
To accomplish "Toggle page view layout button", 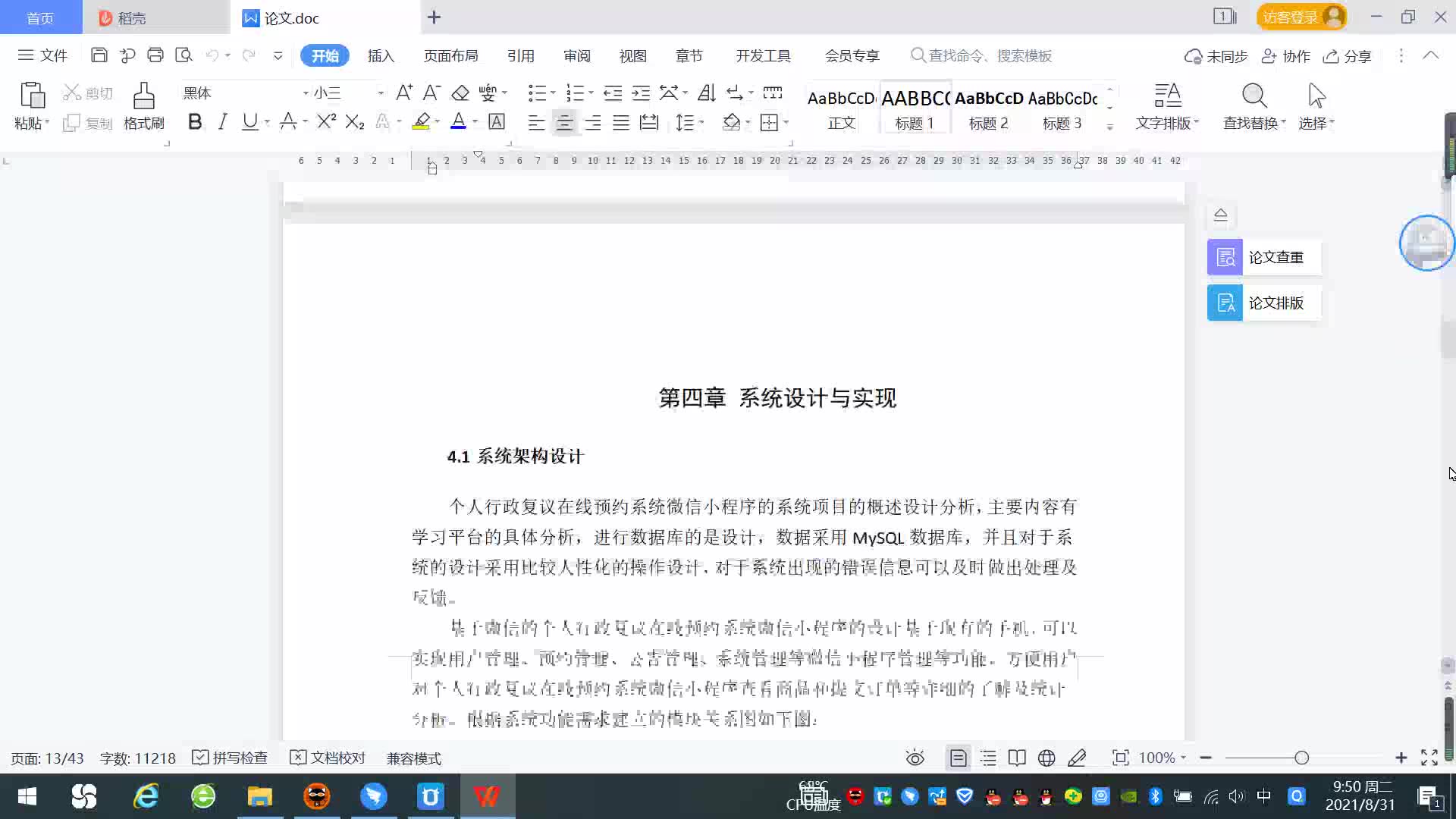I will (958, 758).
